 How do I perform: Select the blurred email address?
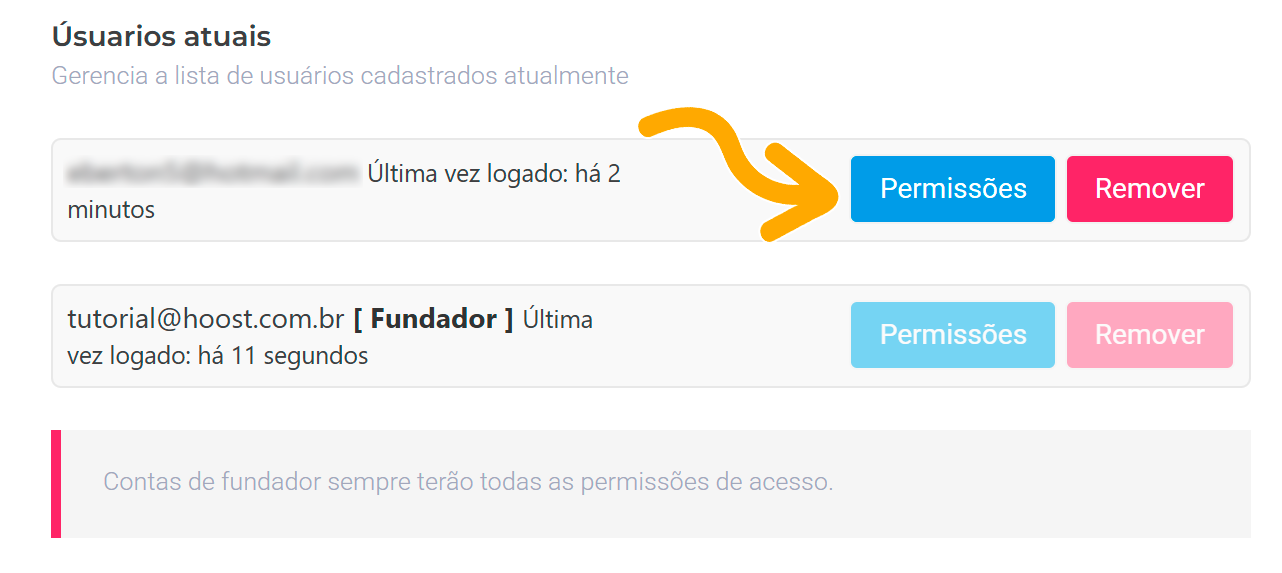click(x=212, y=174)
